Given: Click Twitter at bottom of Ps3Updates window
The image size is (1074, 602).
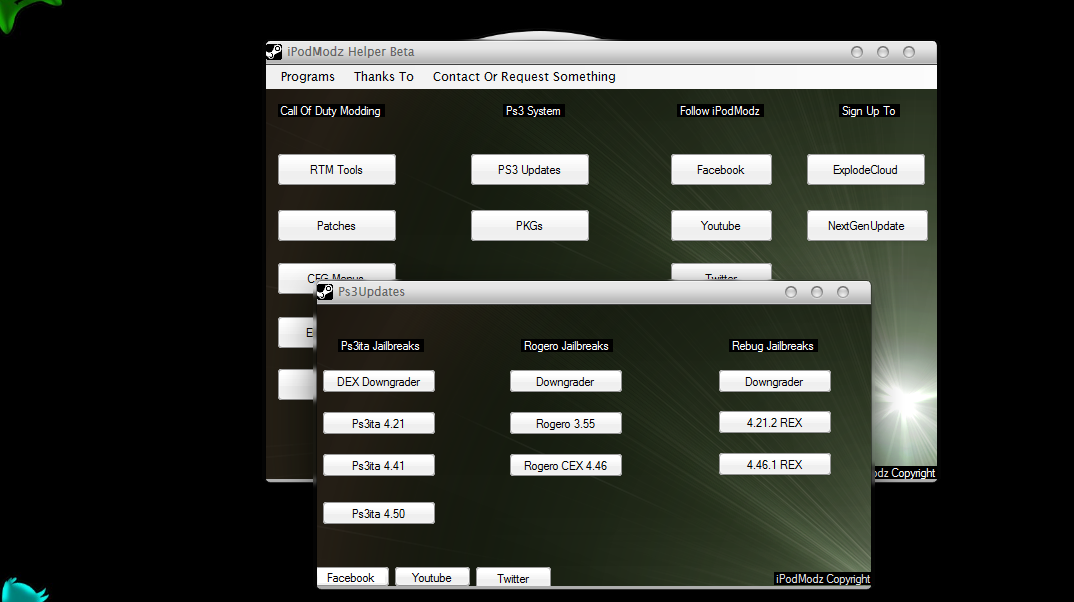Looking at the screenshot, I should (x=513, y=577).
